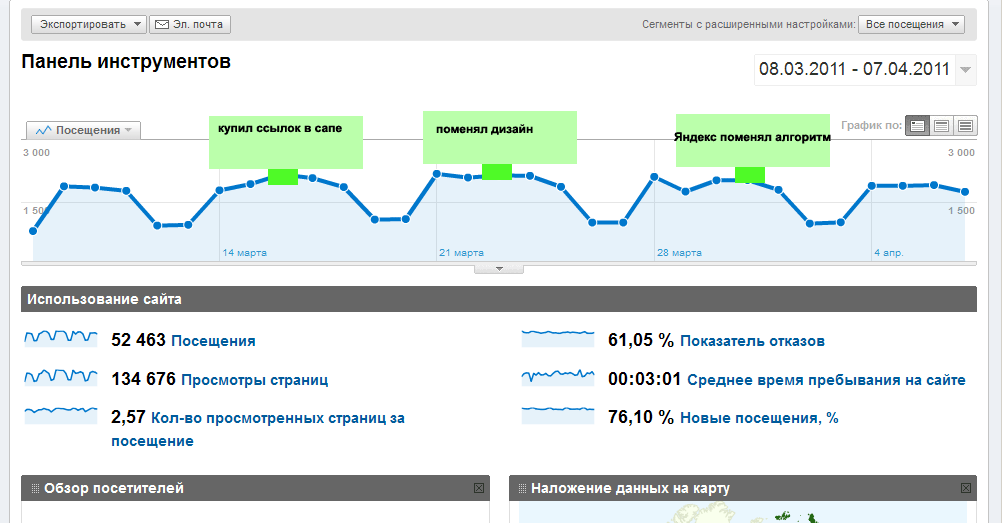
Task: Click the 14 марта axis label
Action: pyautogui.click(x=244, y=253)
